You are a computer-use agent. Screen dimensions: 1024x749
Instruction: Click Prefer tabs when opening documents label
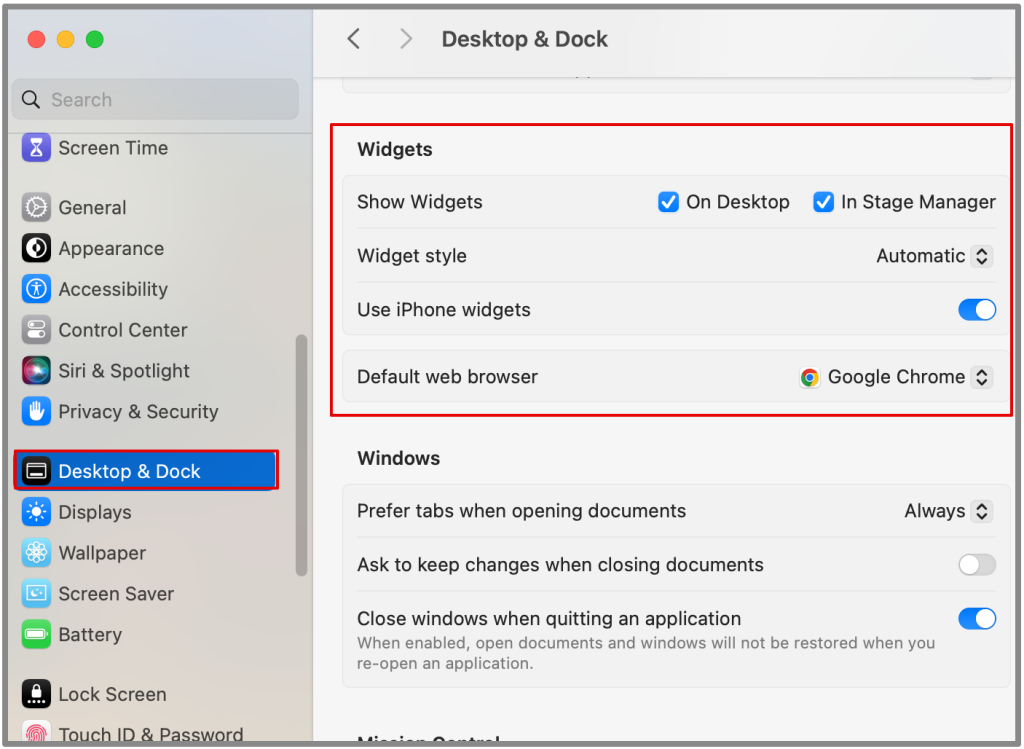coord(521,511)
